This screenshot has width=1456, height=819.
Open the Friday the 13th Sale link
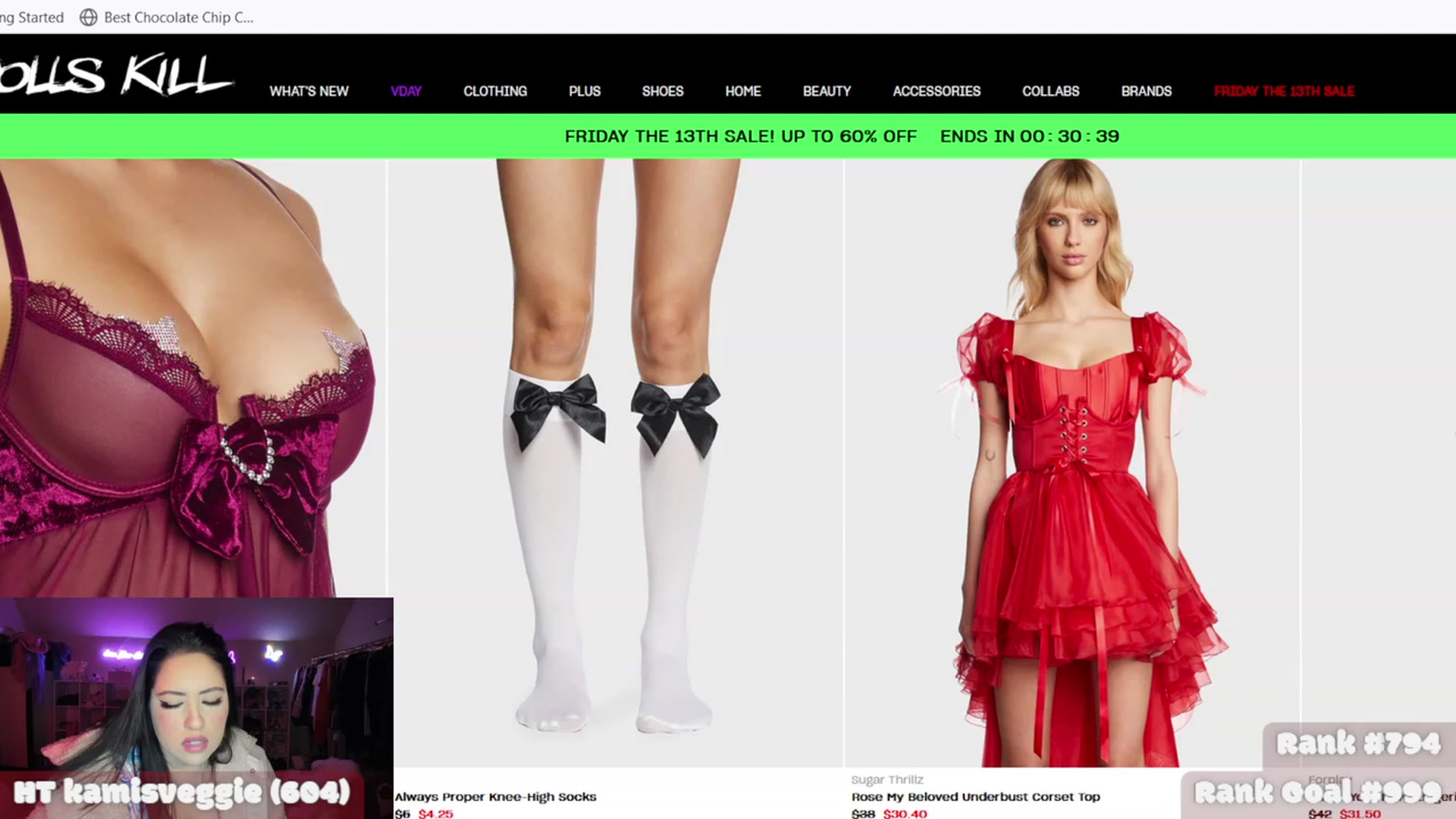[x=1284, y=91]
